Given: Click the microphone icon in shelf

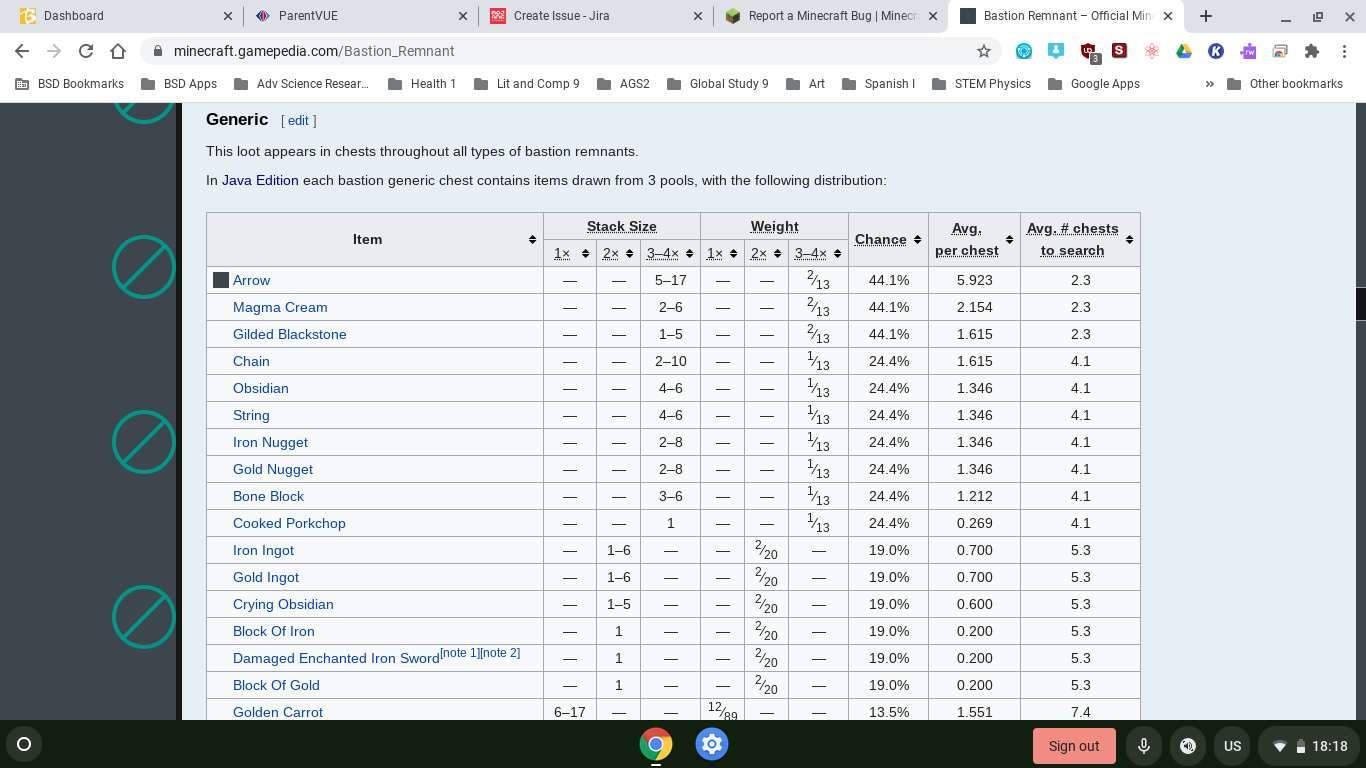Looking at the screenshot, I should click(x=1143, y=746).
